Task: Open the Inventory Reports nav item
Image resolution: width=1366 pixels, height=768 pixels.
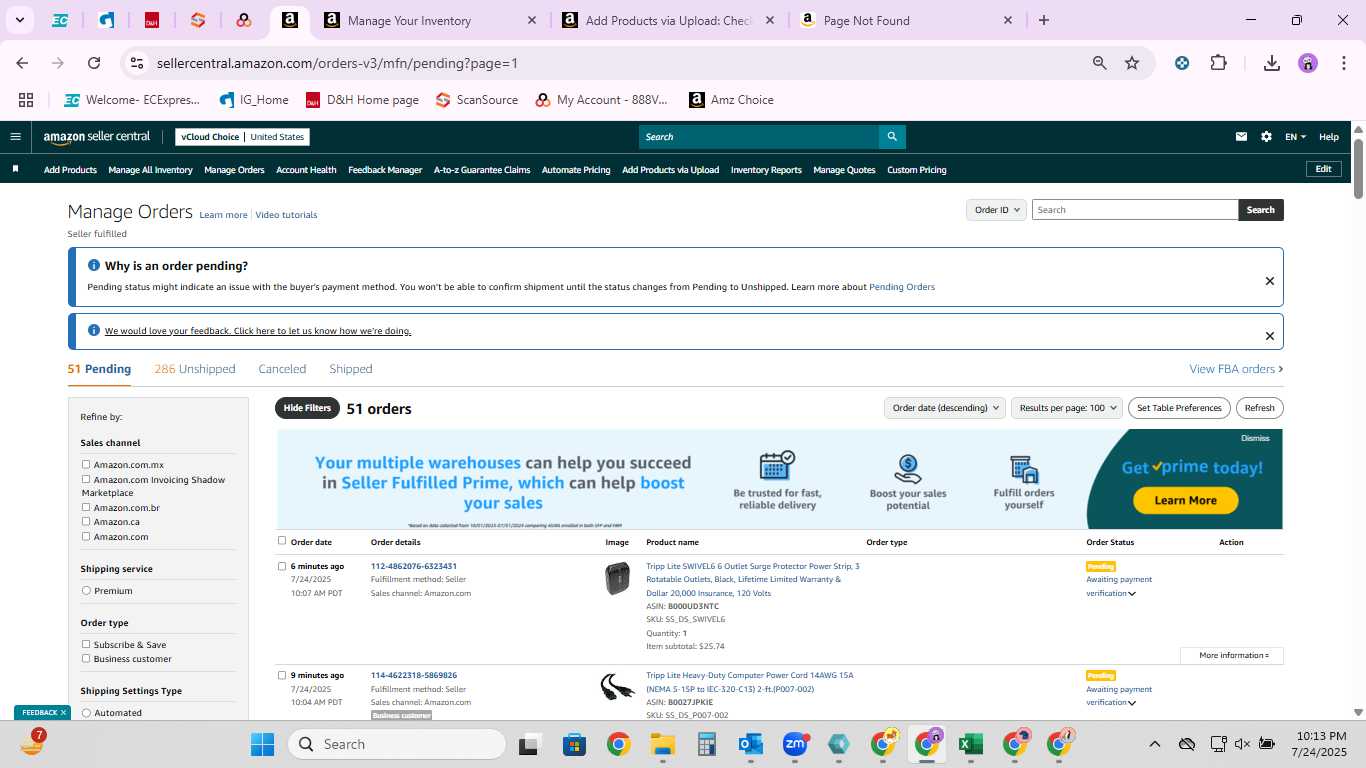Action: coord(766,170)
